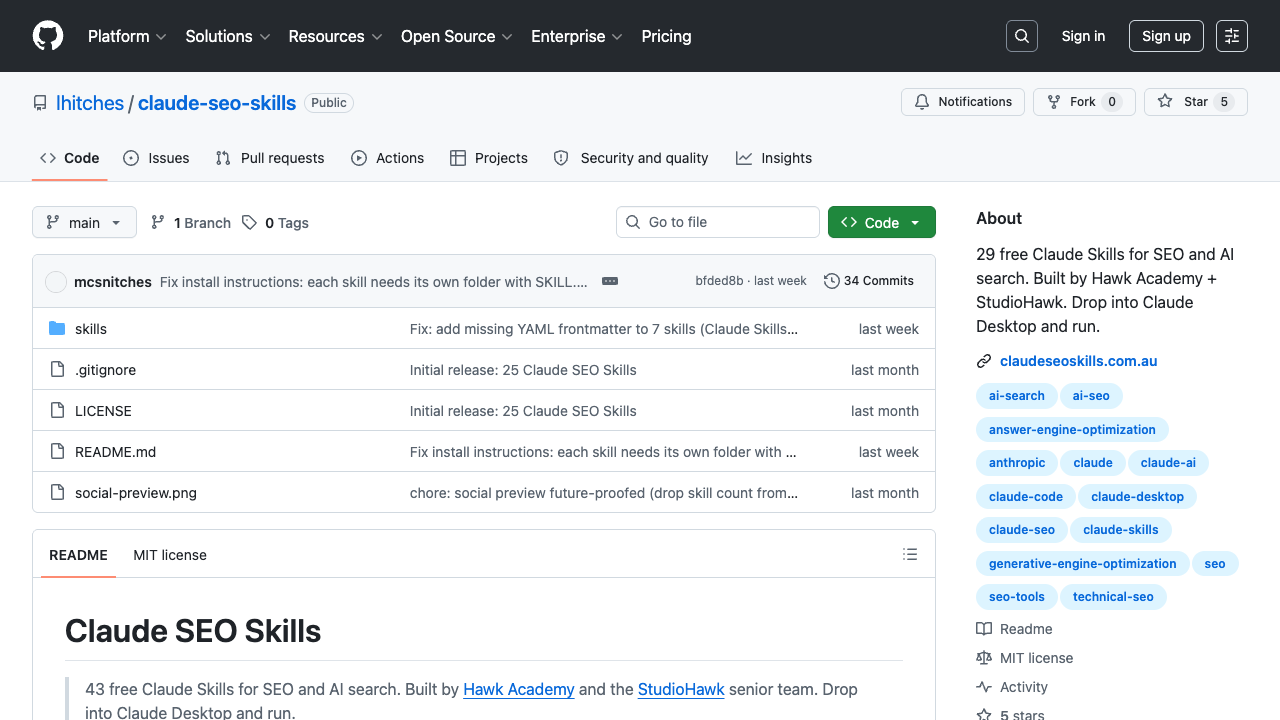This screenshot has height=720, width=1280.
Task: Open the Pricing page
Action: [666, 36]
